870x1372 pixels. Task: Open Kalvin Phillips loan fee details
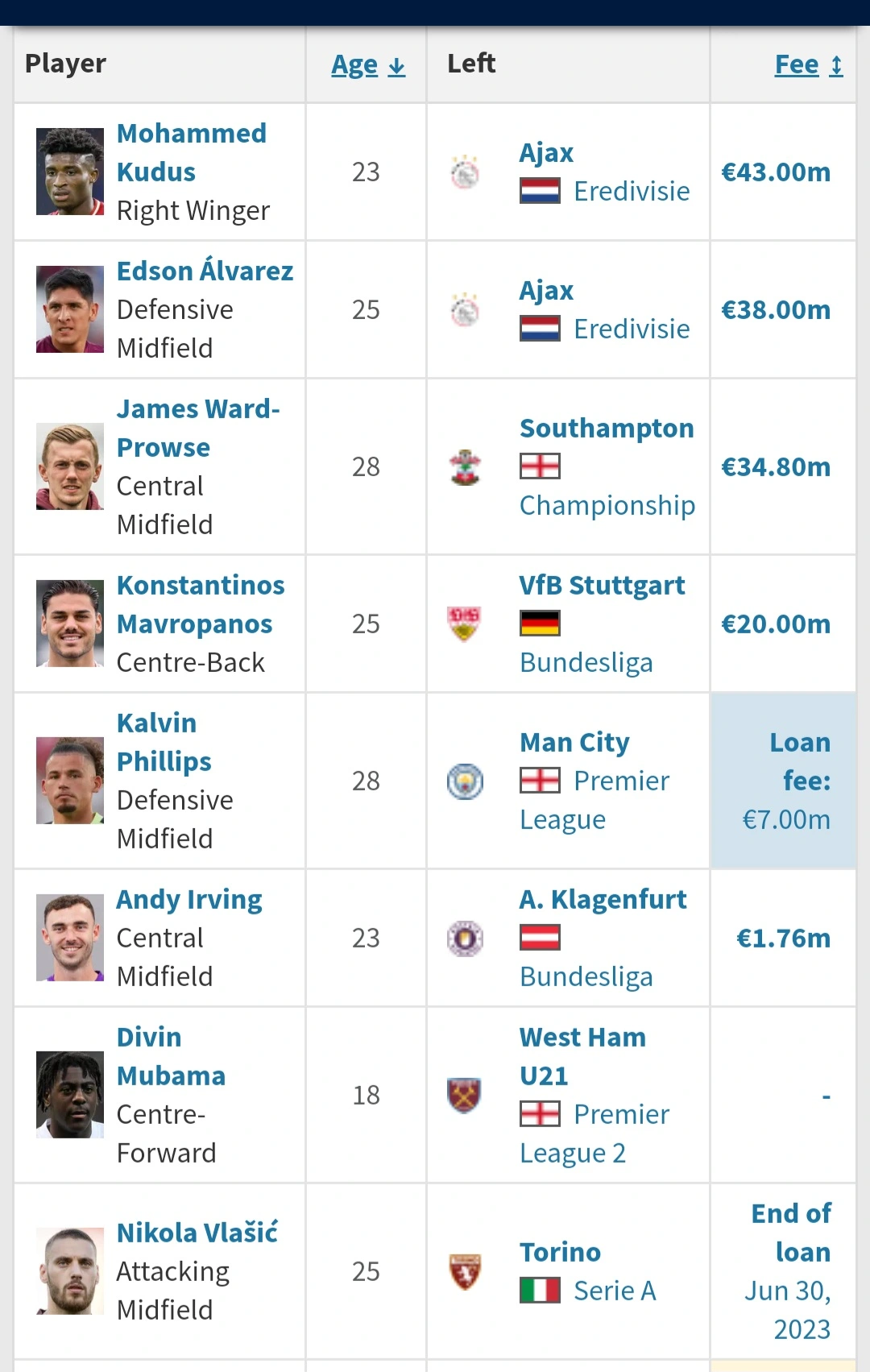coord(785,781)
